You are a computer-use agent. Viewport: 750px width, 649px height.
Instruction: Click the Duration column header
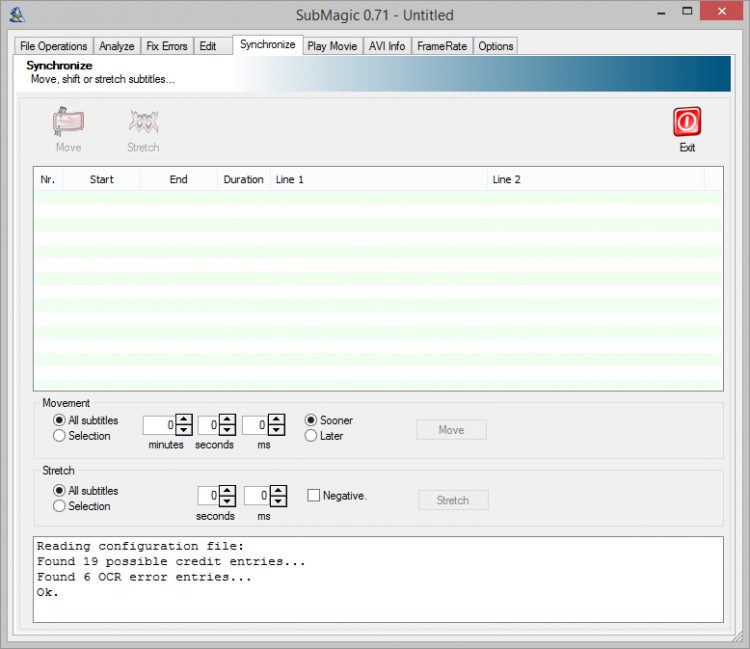point(243,179)
